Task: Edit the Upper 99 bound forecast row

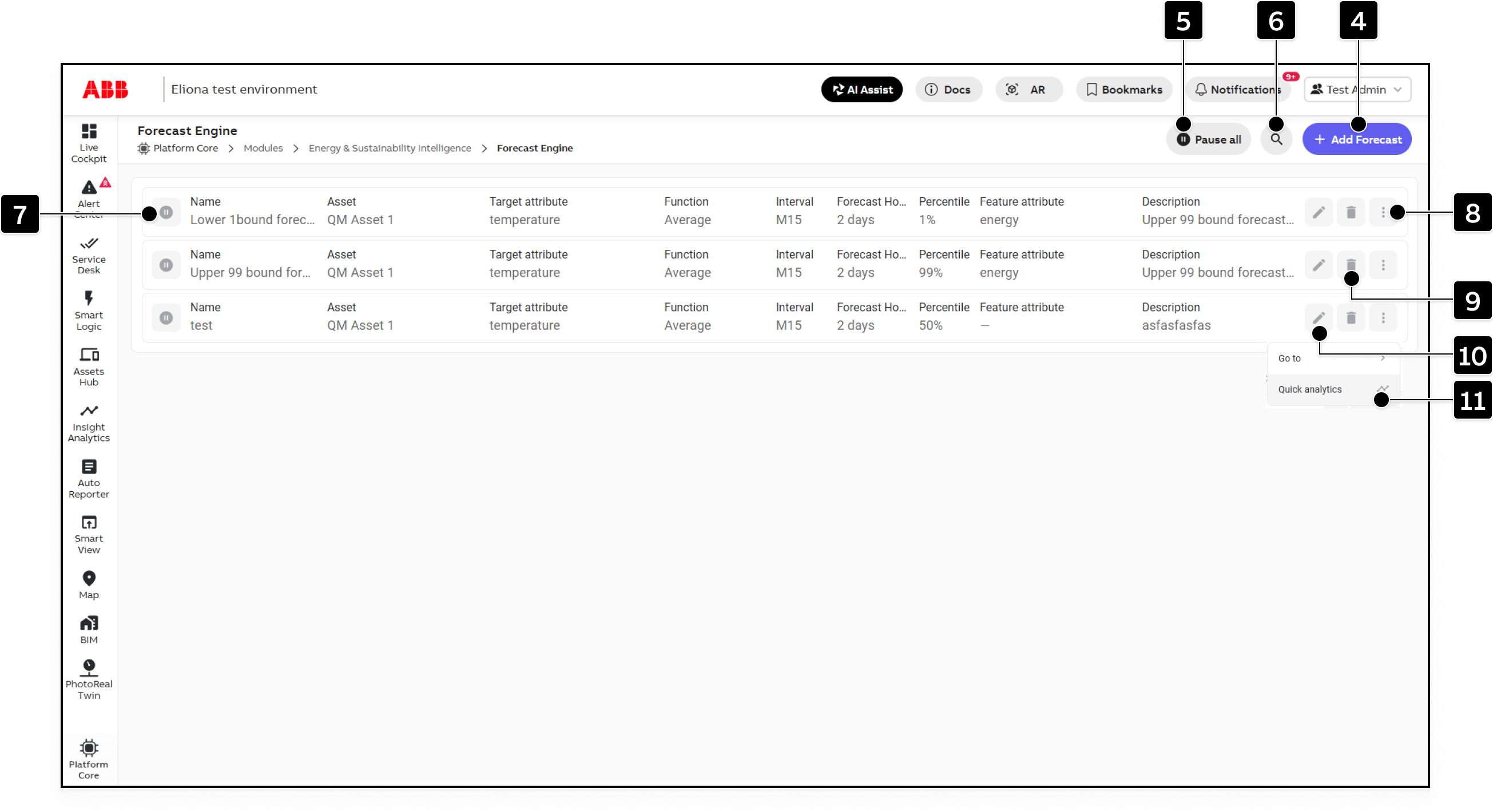Action: [1319, 265]
